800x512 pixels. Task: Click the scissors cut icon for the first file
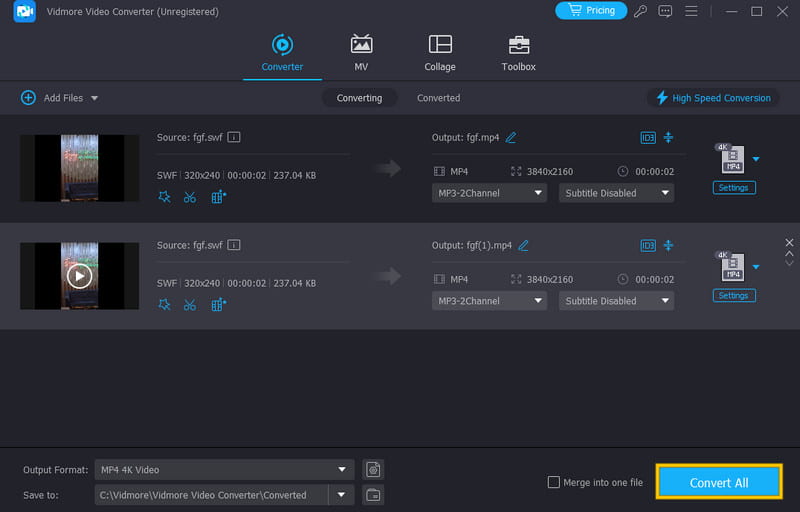pos(190,197)
